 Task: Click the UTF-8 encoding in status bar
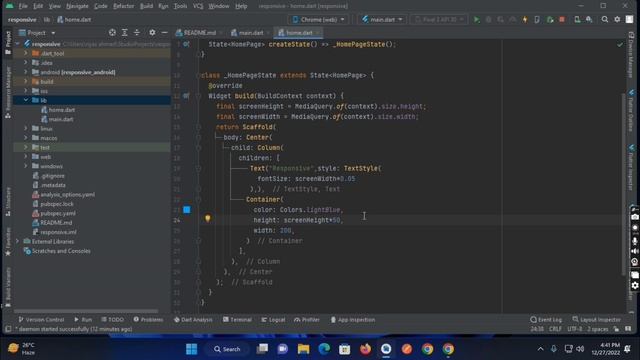pos(575,329)
